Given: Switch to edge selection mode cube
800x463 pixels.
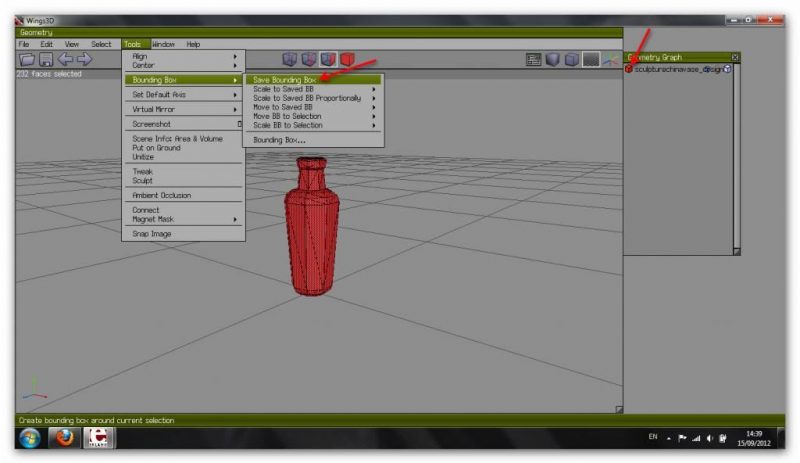Looking at the screenshot, I should point(309,60).
